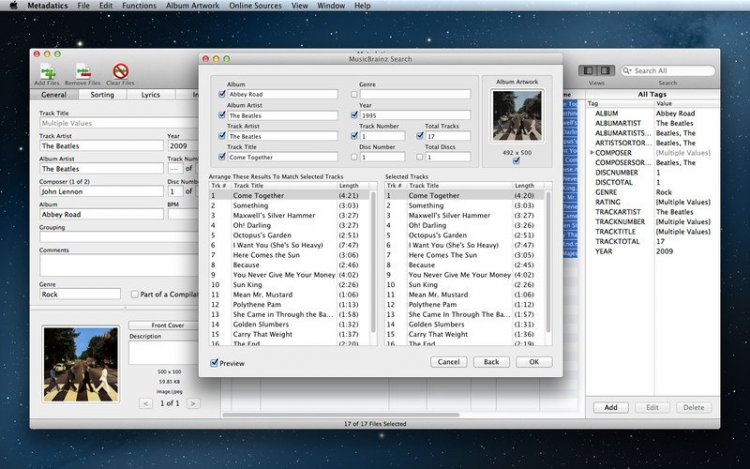Screen dimensions: 750x469
Task: Go to next artwork with right arrow
Action: click(x=193, y=403)
